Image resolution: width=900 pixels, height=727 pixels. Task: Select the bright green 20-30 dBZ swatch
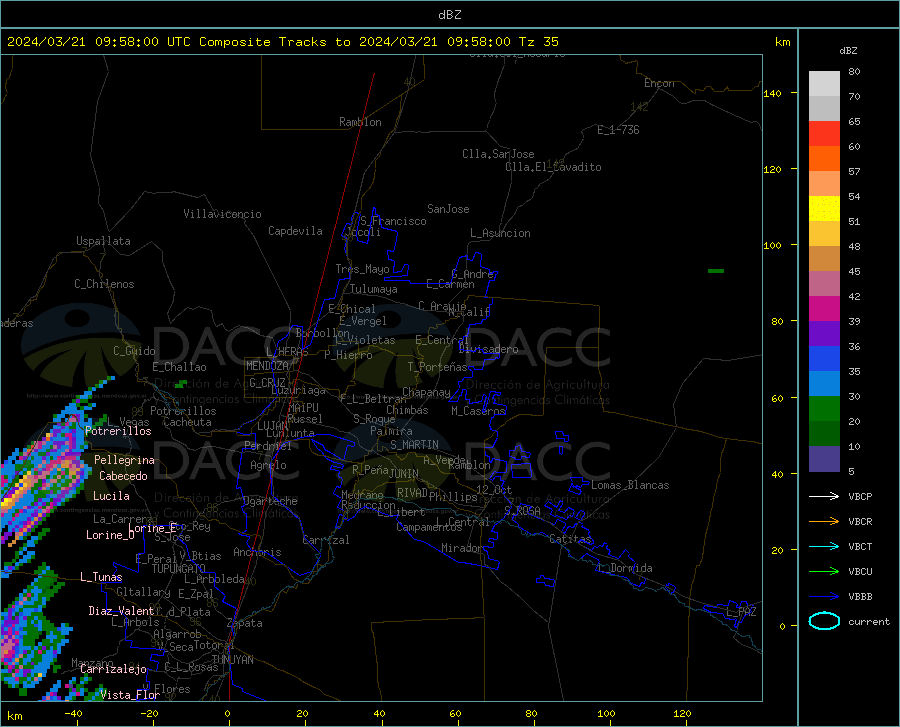[824, 409]
